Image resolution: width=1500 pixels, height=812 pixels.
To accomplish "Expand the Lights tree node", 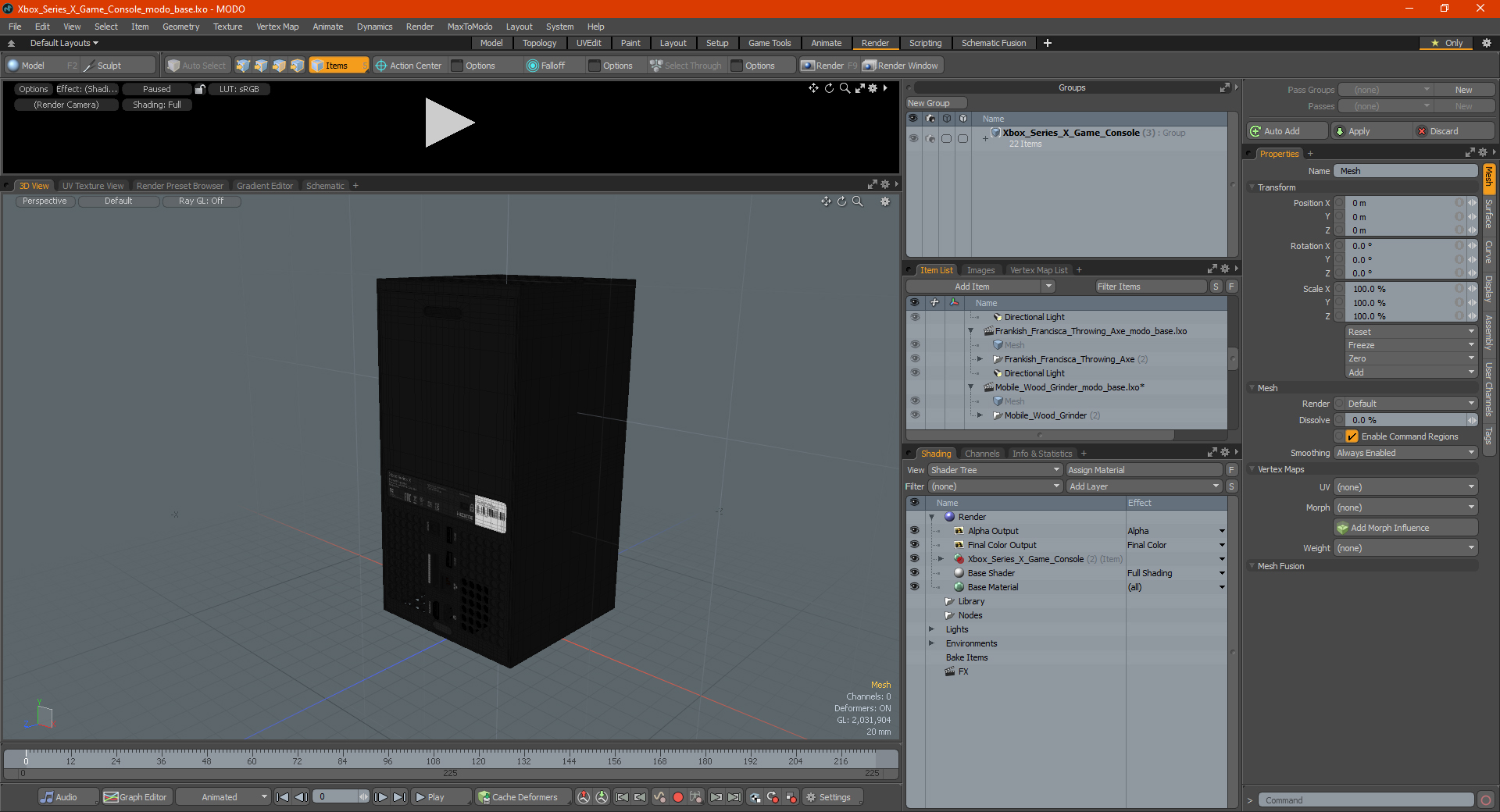I will (x=931, y=629).
